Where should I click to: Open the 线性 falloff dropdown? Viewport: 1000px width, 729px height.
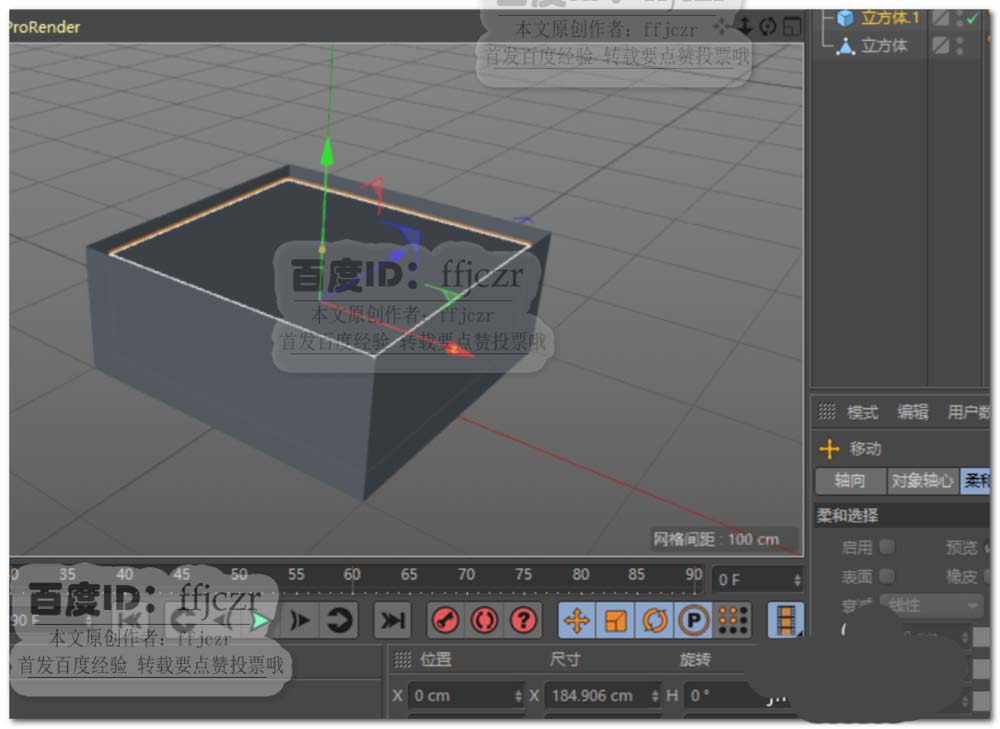point(932,605)
